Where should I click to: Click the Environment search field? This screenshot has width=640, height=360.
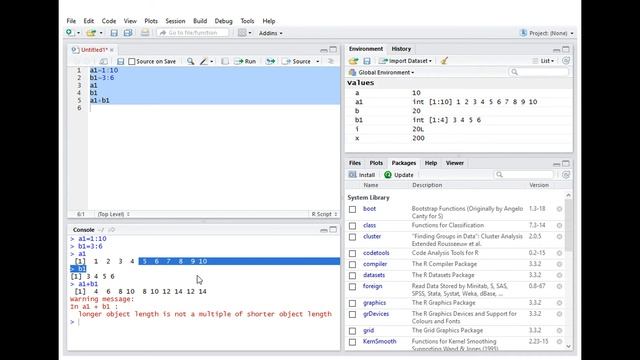539,72
